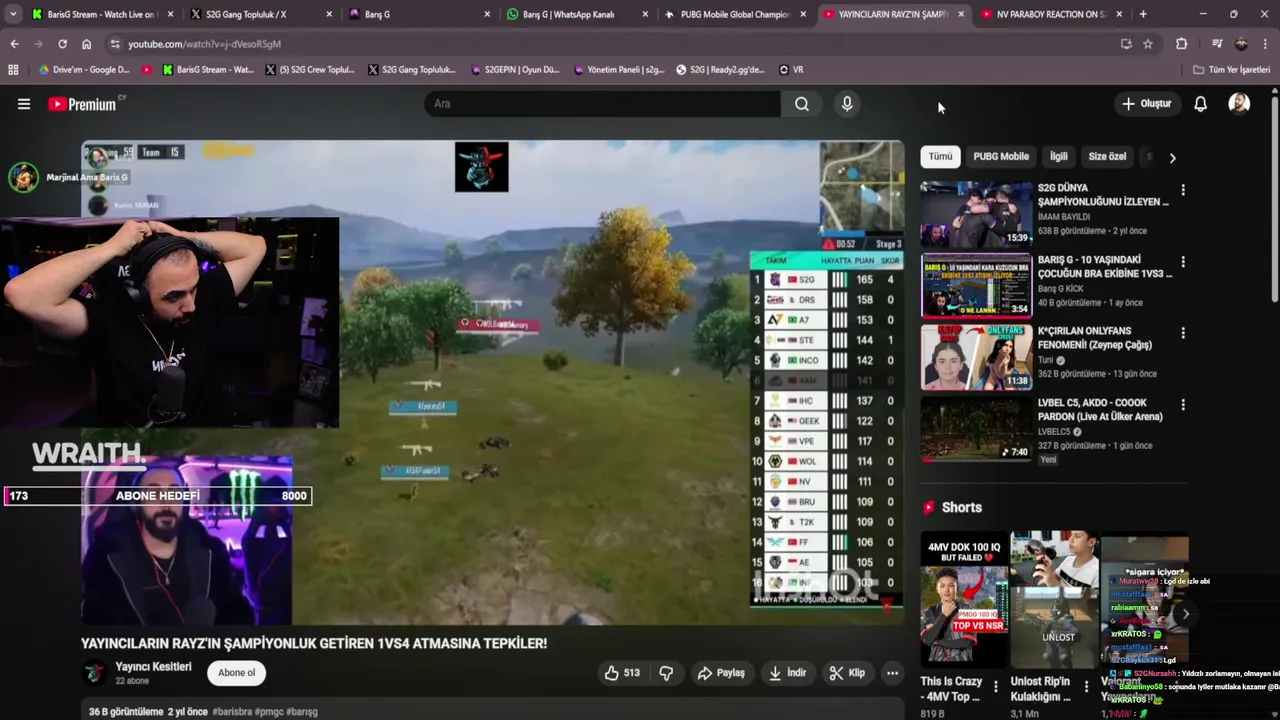Viewport: 1280px width, 720px height.
Task: Go back with browser back arrow
Action: point(14,44)
